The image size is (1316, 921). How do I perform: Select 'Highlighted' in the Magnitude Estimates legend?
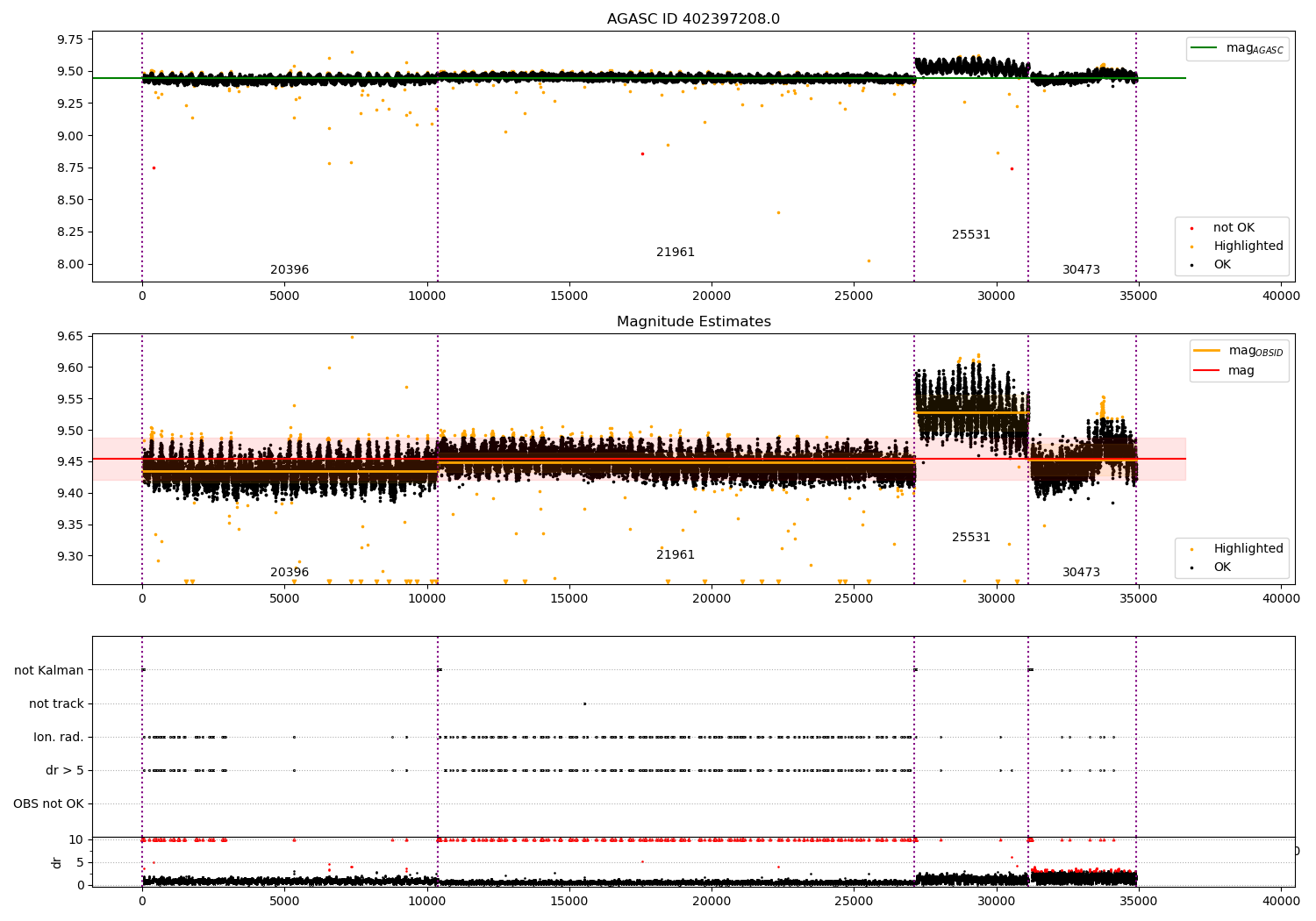pyautogui.click(x=1248, y=549)
